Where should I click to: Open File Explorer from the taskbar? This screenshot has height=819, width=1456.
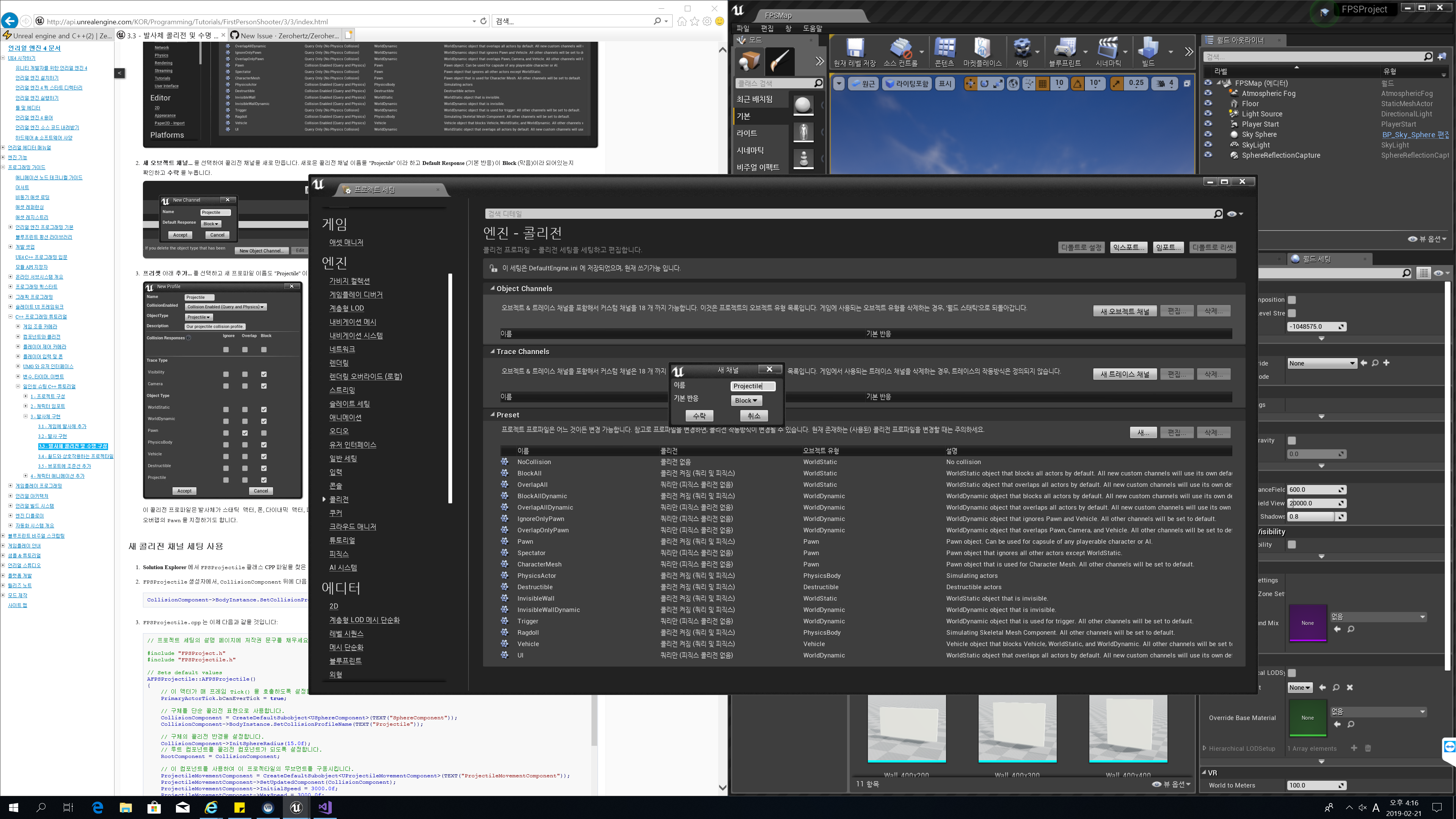click(126, 808)
